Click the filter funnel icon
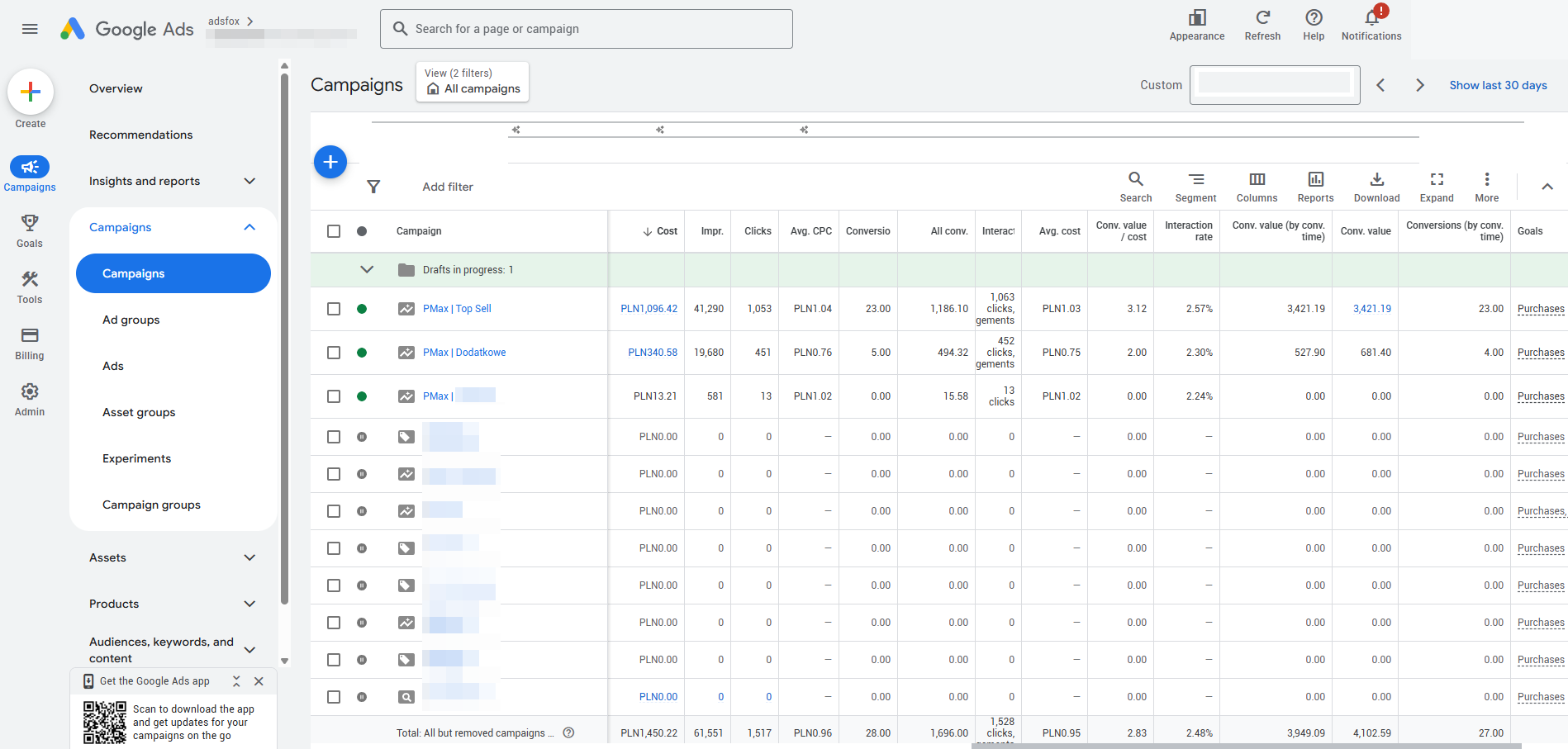 [373, 187]
